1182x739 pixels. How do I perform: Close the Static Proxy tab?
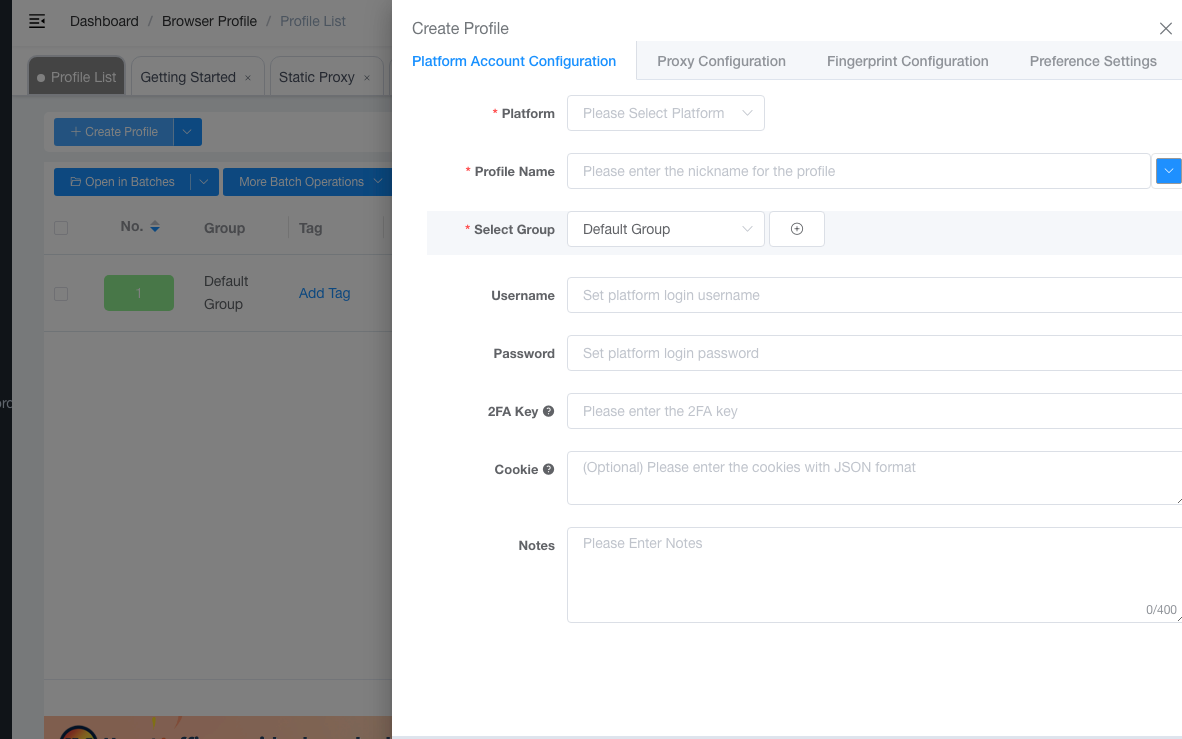pyautogui.click(x=367, y=78)
